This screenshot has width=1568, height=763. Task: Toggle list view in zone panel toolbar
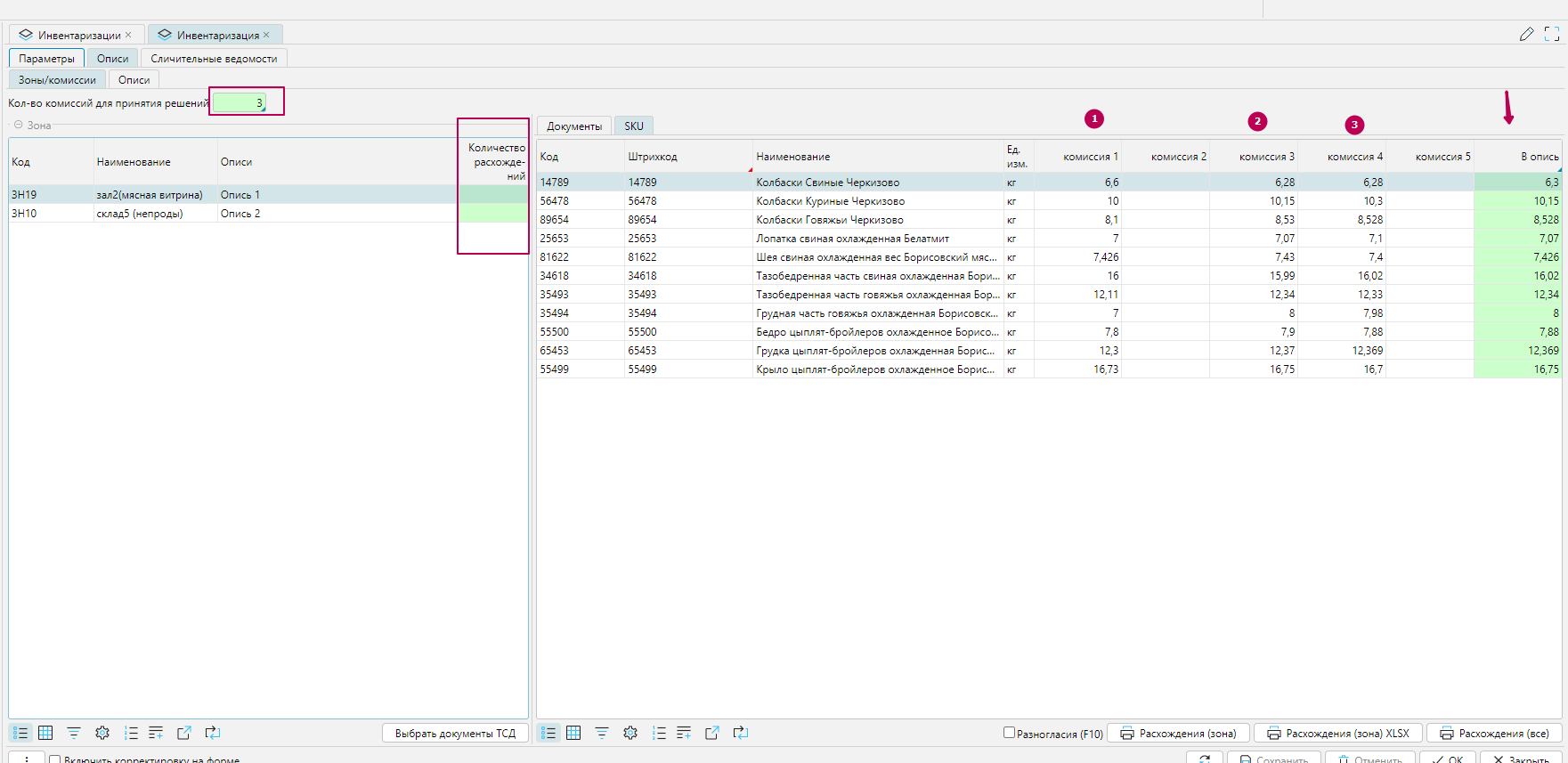point(20,733)
